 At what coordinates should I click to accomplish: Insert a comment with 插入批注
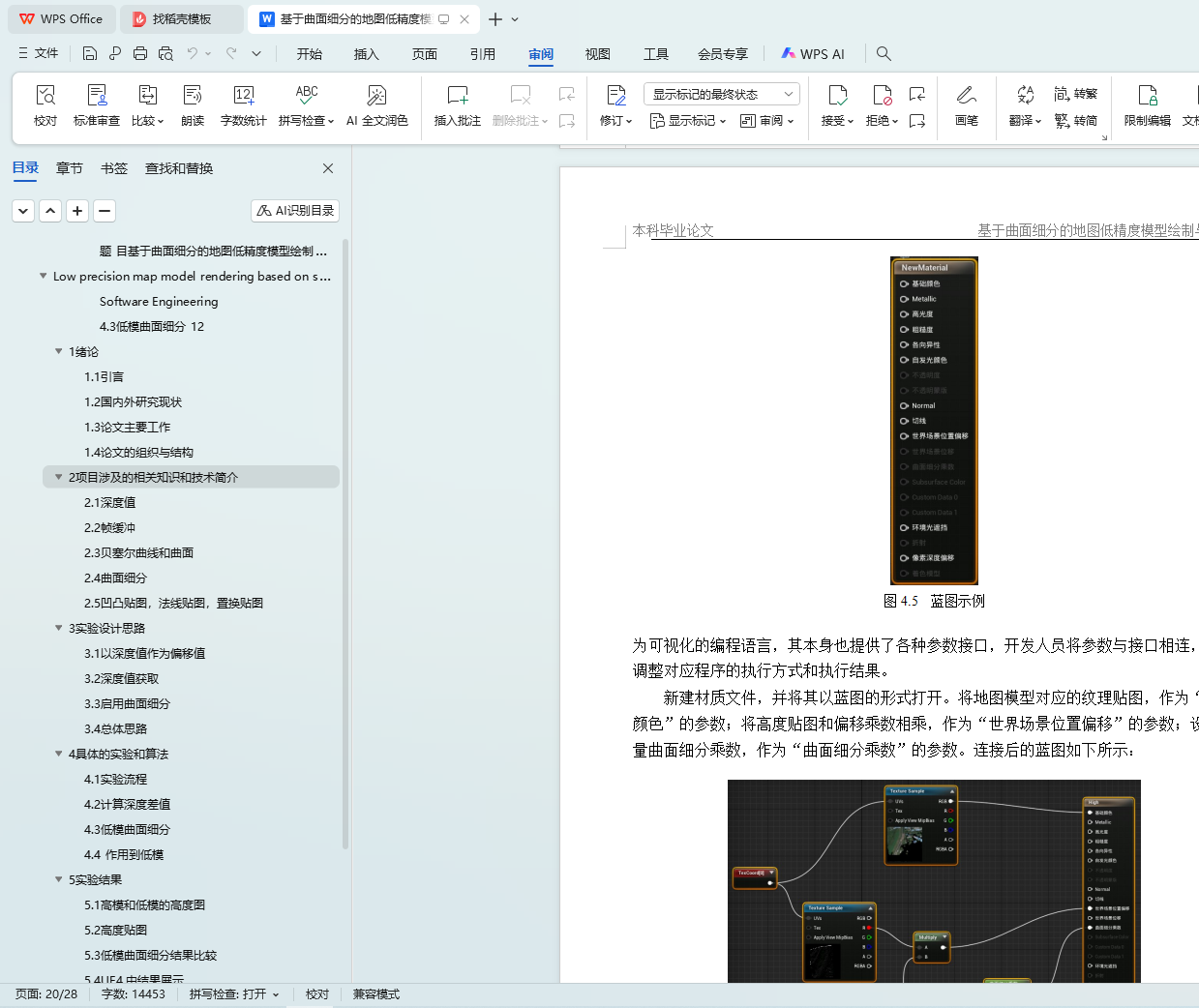click(x=458, y=104)
